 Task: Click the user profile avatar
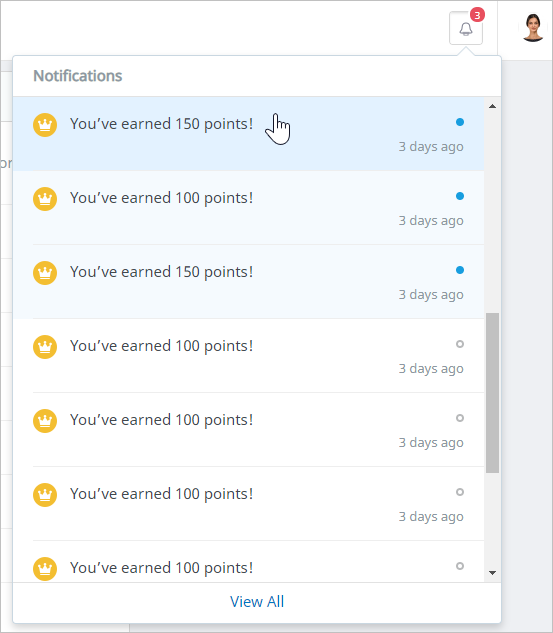point(532,27)
